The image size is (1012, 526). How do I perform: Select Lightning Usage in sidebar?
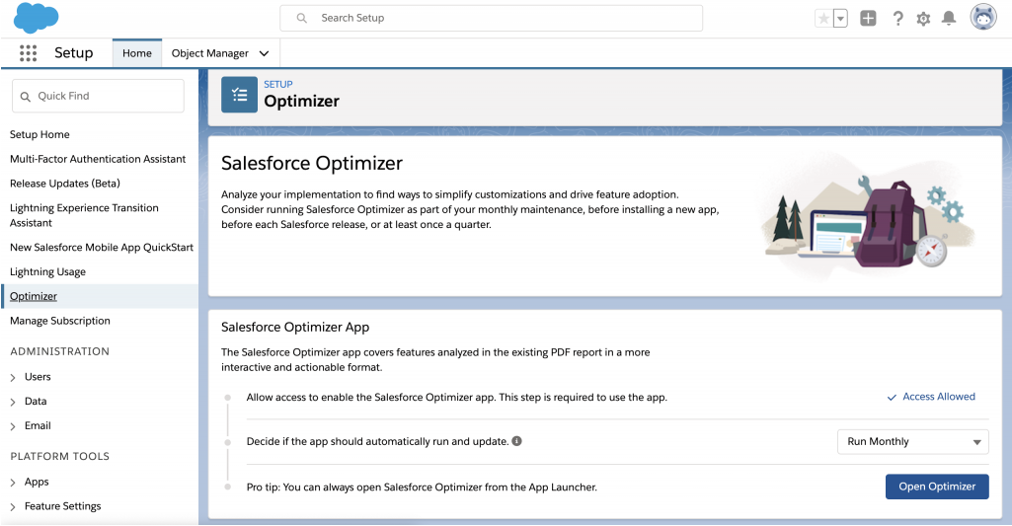click(48, 272)
